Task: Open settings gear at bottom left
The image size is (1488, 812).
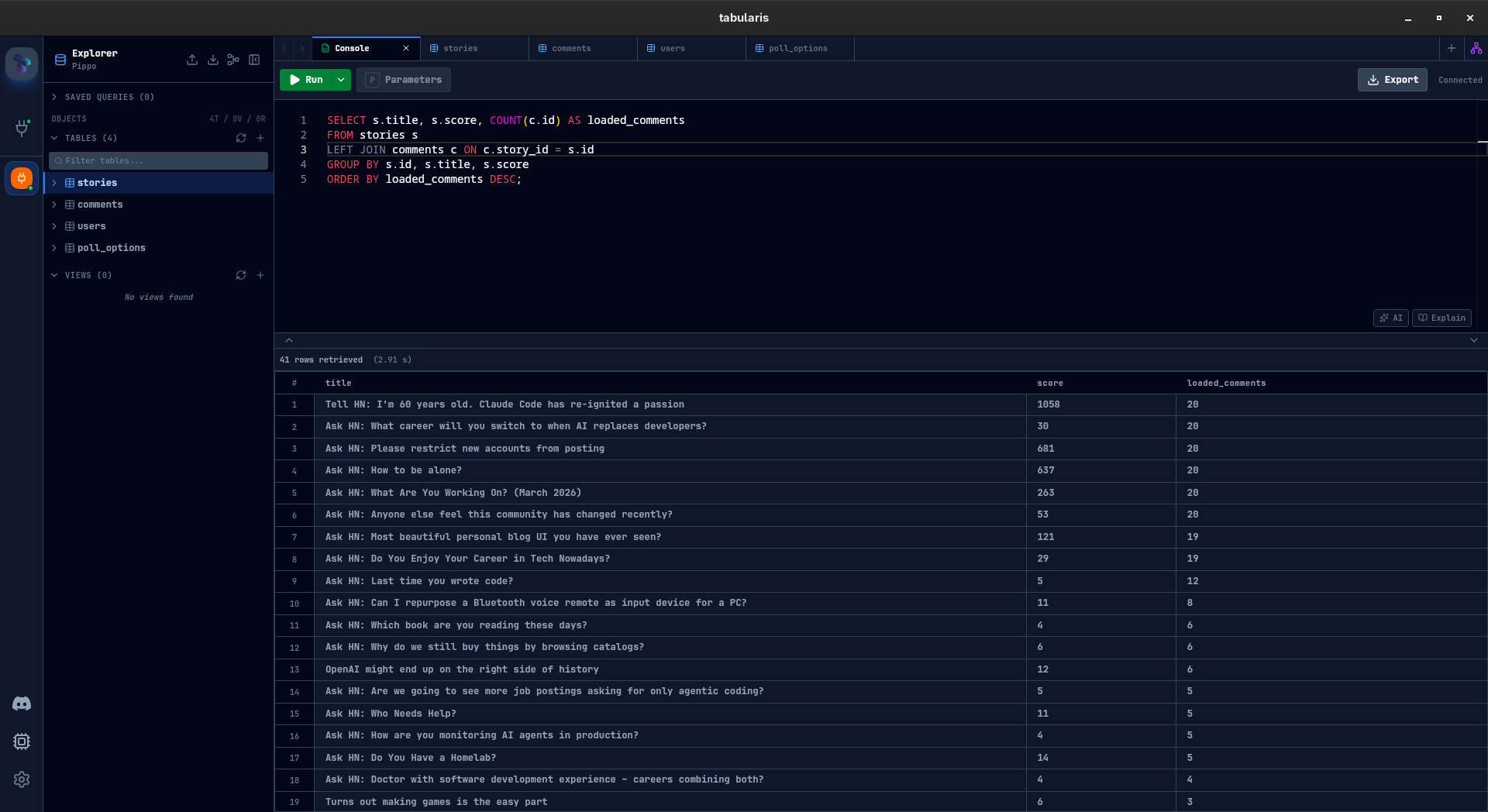Action: 21,780
